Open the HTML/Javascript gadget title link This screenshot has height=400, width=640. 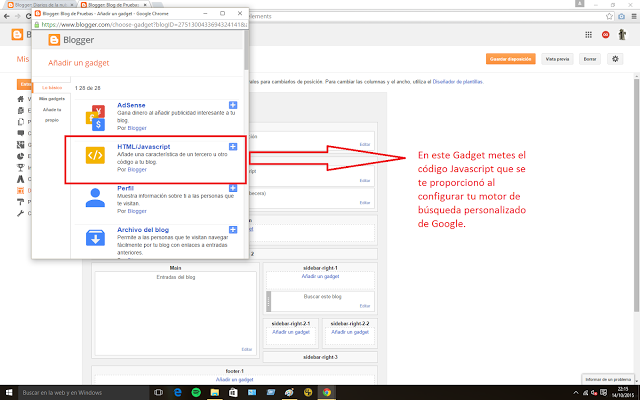pyautogui.click(x=144, y=147)
